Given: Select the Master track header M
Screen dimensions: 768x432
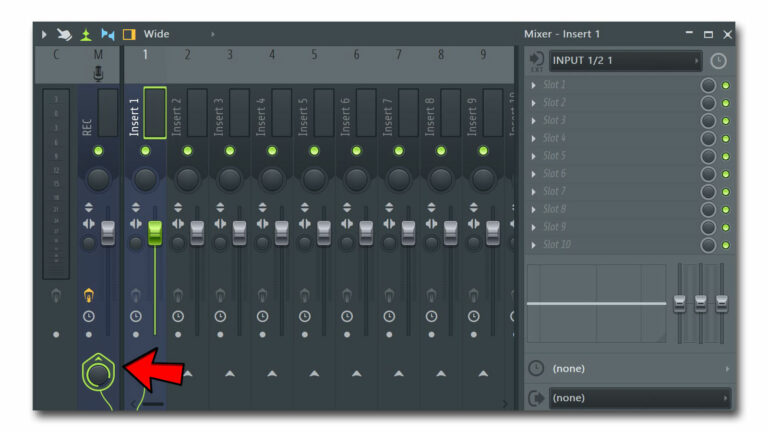Looking at the screenshot, I should tap(98, 54).
